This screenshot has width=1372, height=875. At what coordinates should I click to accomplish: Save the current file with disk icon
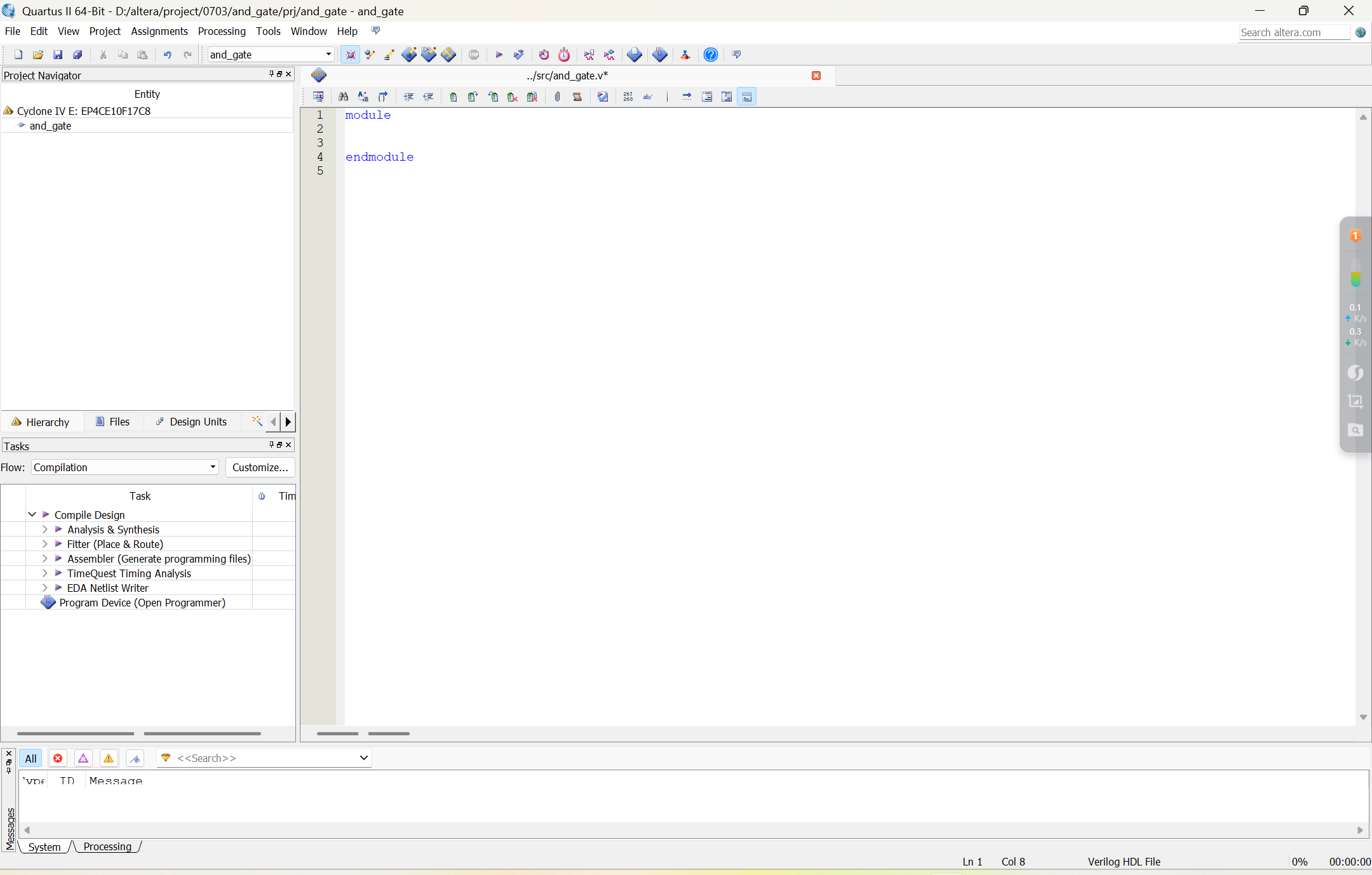(58, 55)
